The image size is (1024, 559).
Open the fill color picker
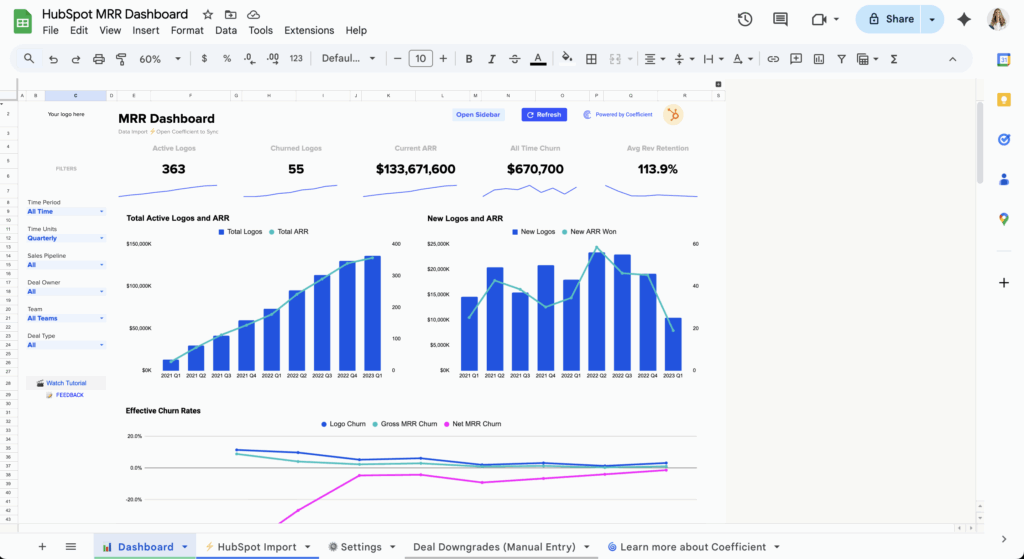pos(567,59)
